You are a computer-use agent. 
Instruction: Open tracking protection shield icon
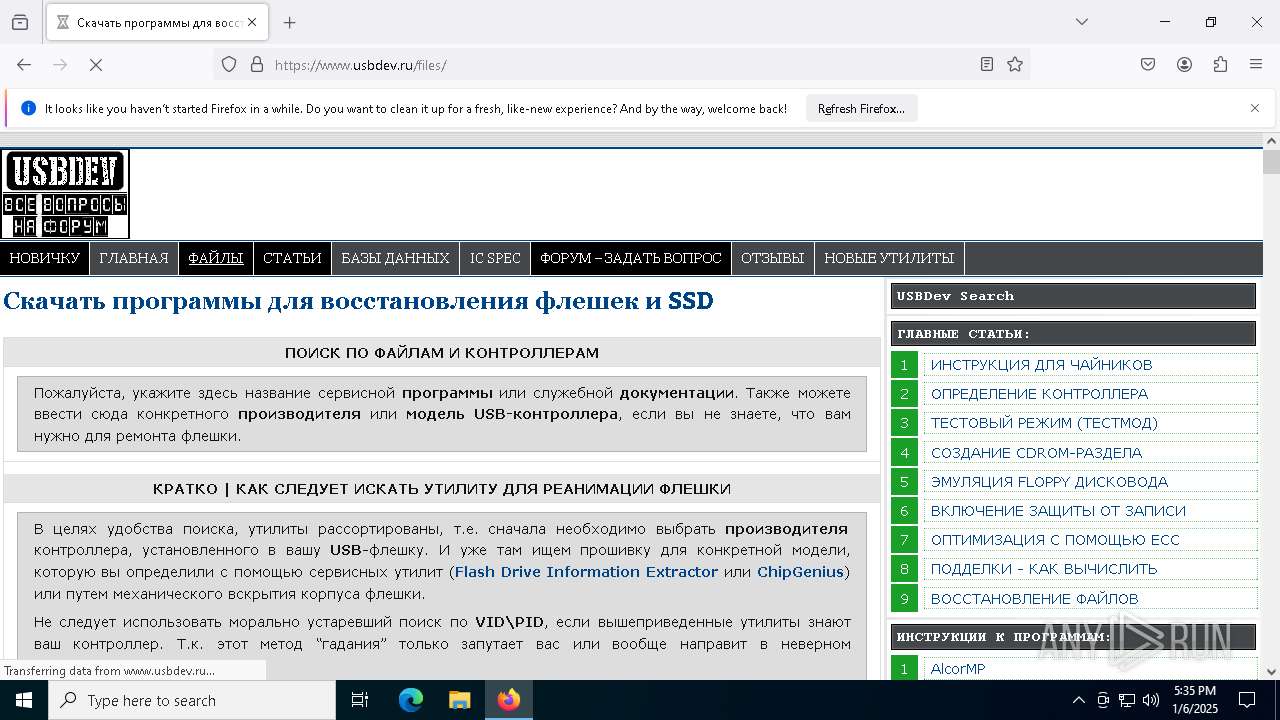(229, 65)
